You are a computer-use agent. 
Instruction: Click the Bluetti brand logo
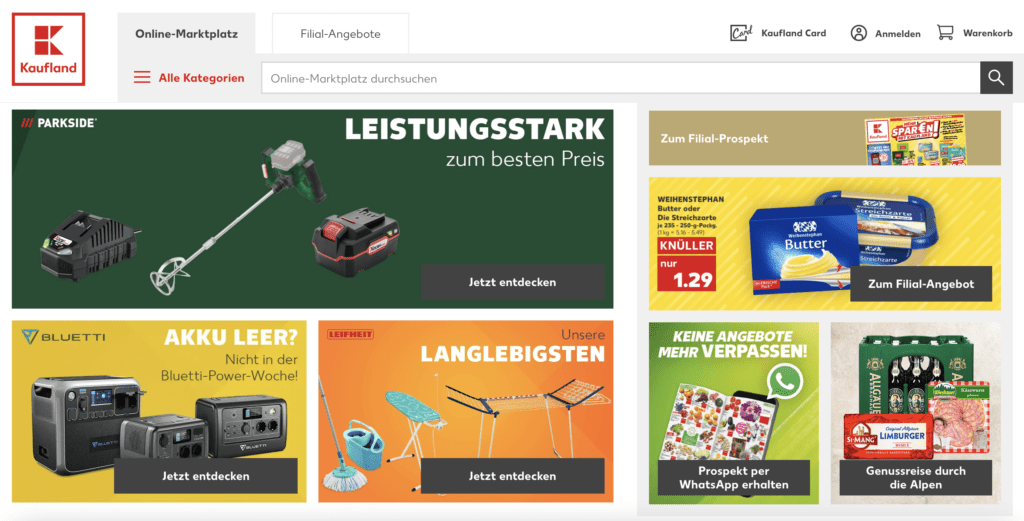63,337
